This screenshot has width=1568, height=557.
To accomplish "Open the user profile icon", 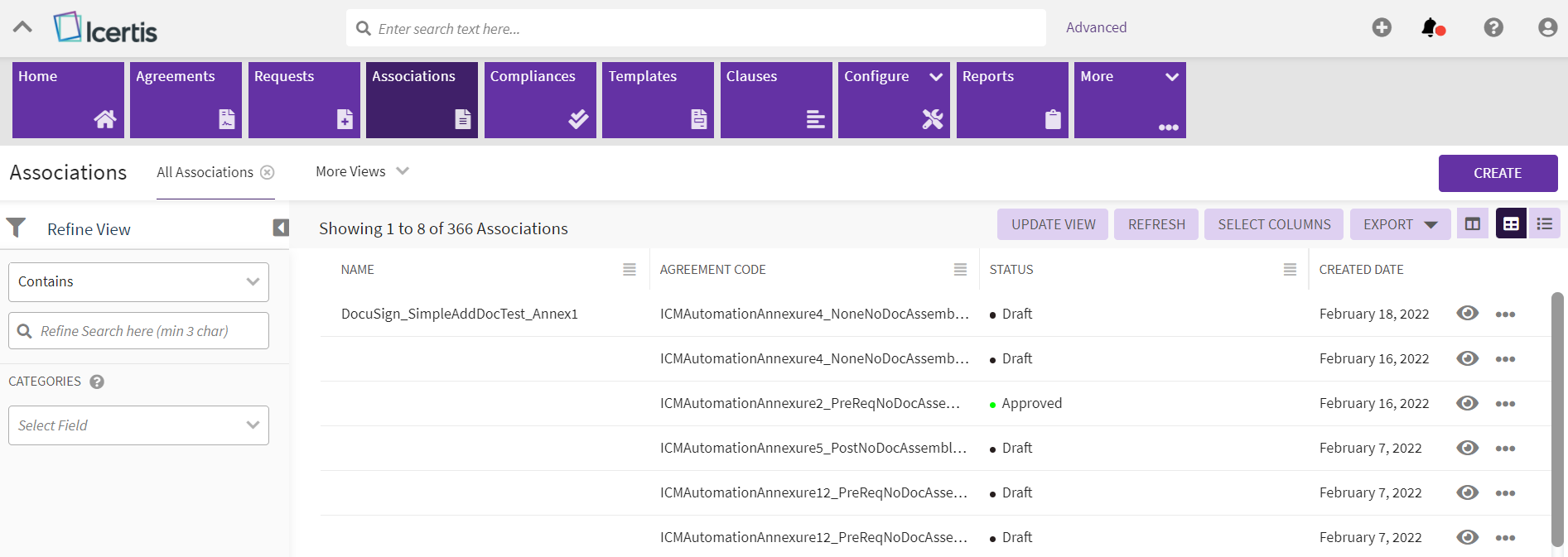I will tap(1547, 28).
